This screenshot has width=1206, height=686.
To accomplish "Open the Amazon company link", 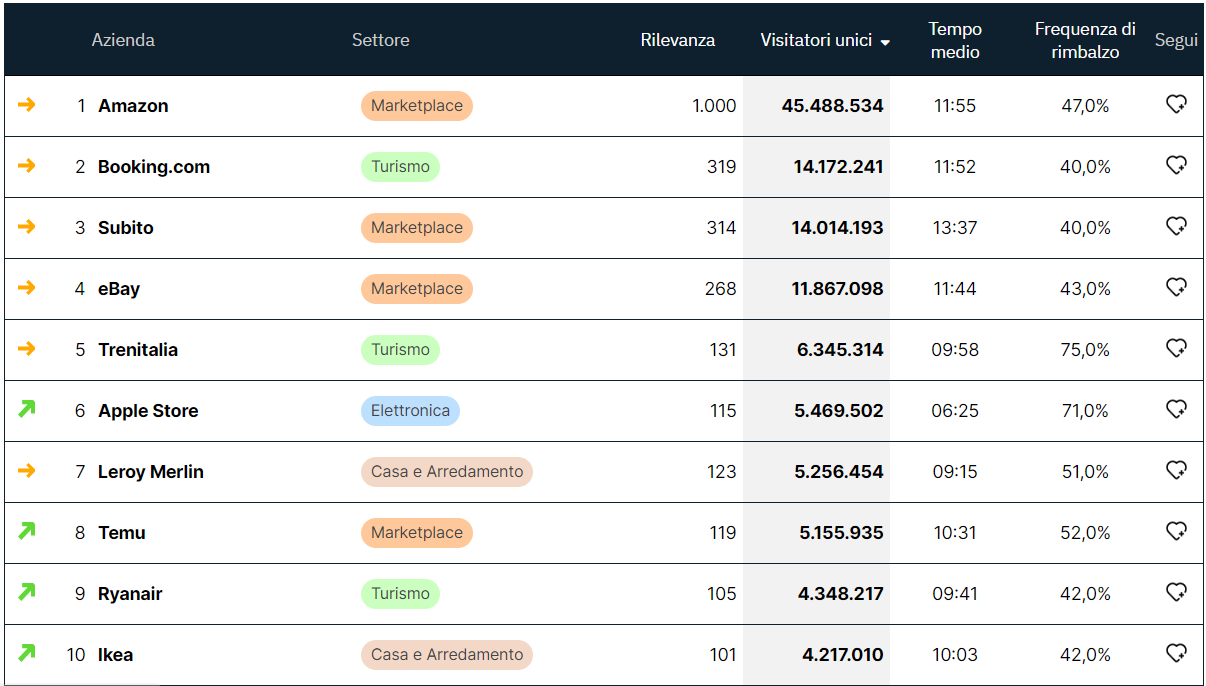I will pos(133,106).
